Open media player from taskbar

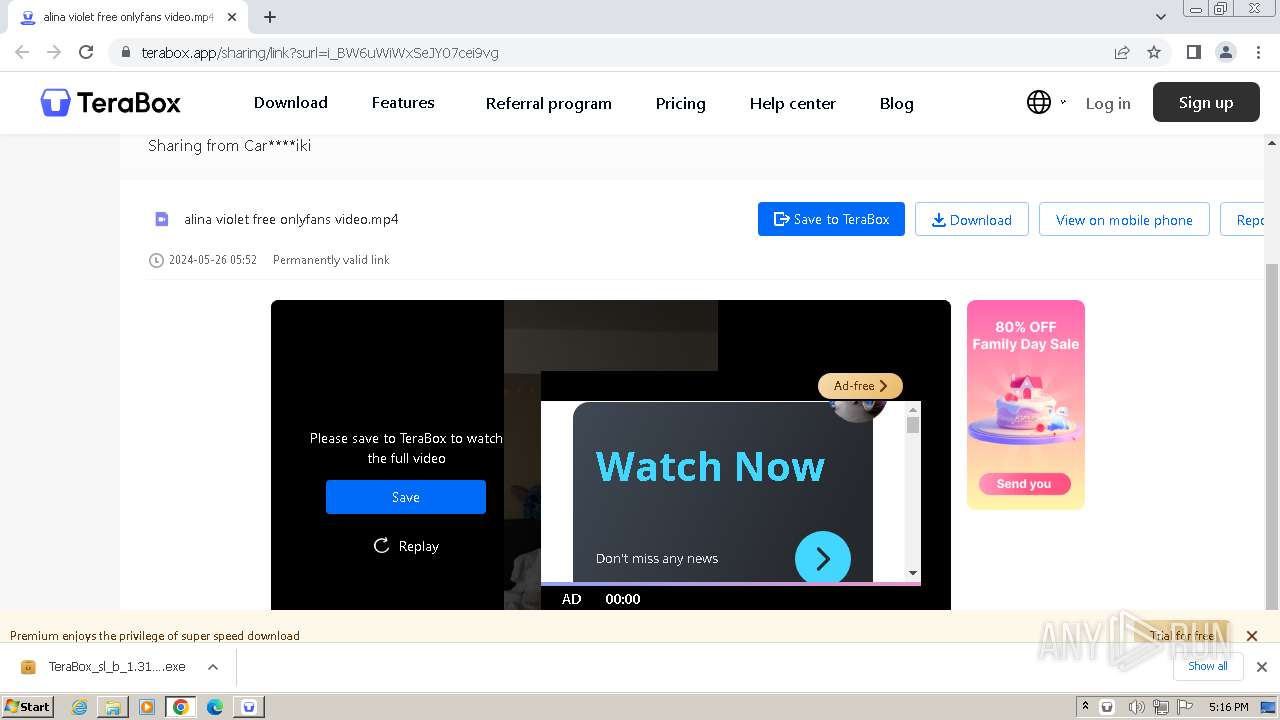(x=147, y=707)
